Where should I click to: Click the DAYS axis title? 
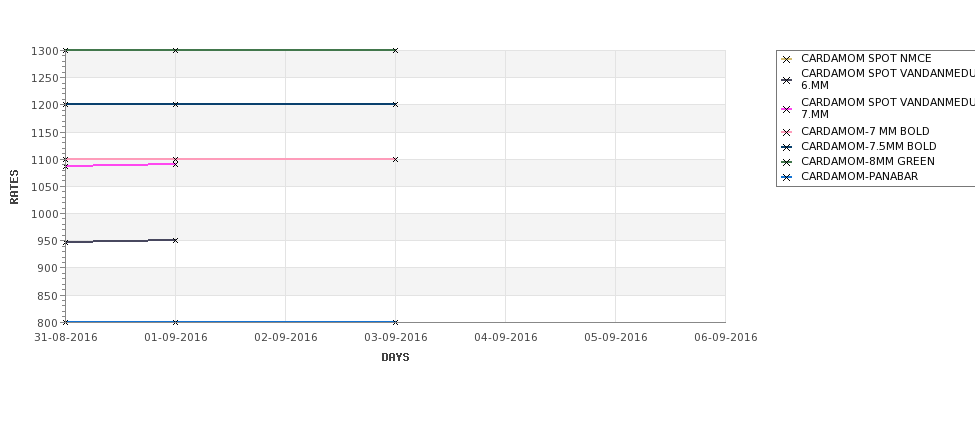[x=395, y=358]
